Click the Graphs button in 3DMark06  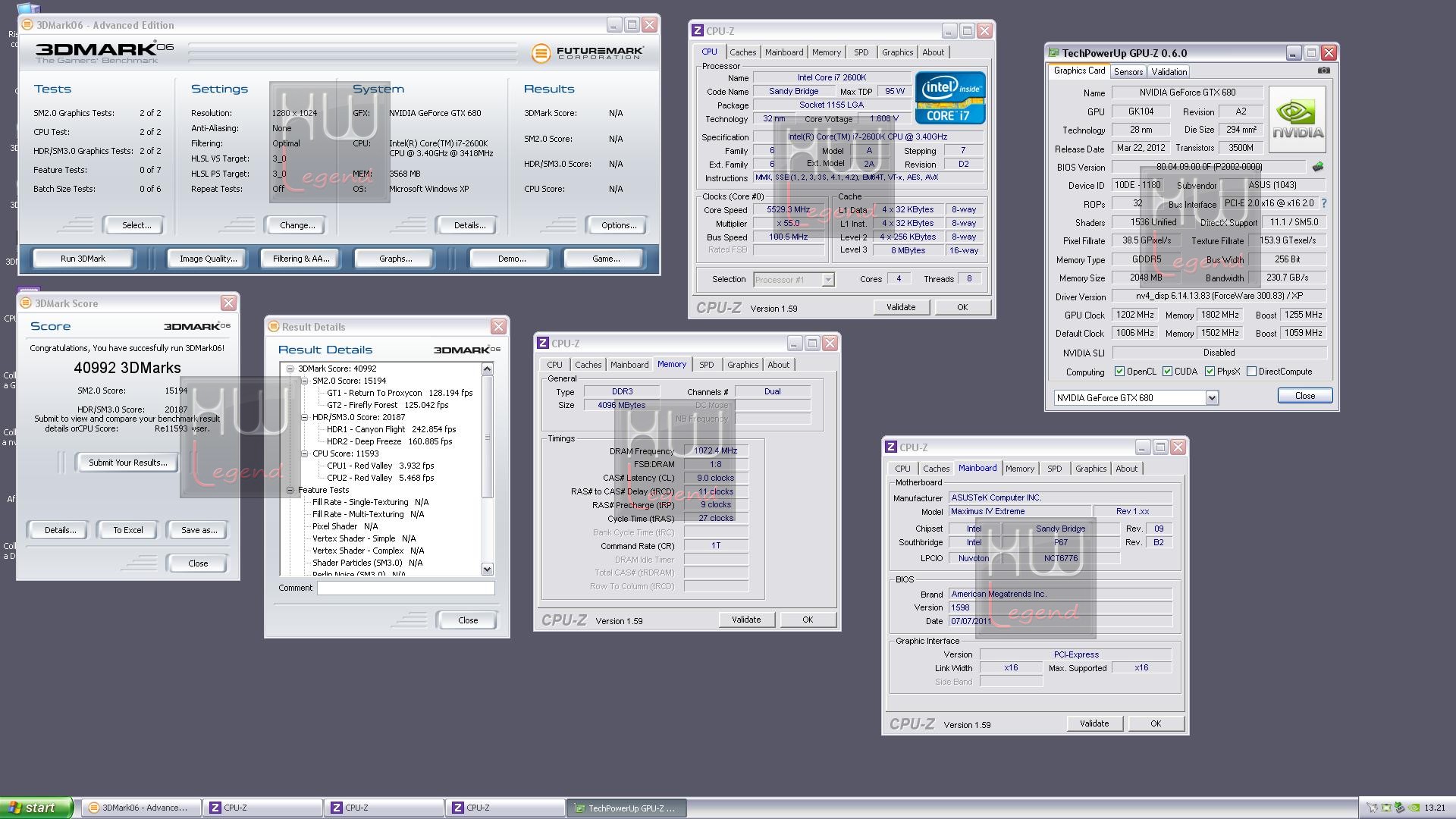(395, 259)
